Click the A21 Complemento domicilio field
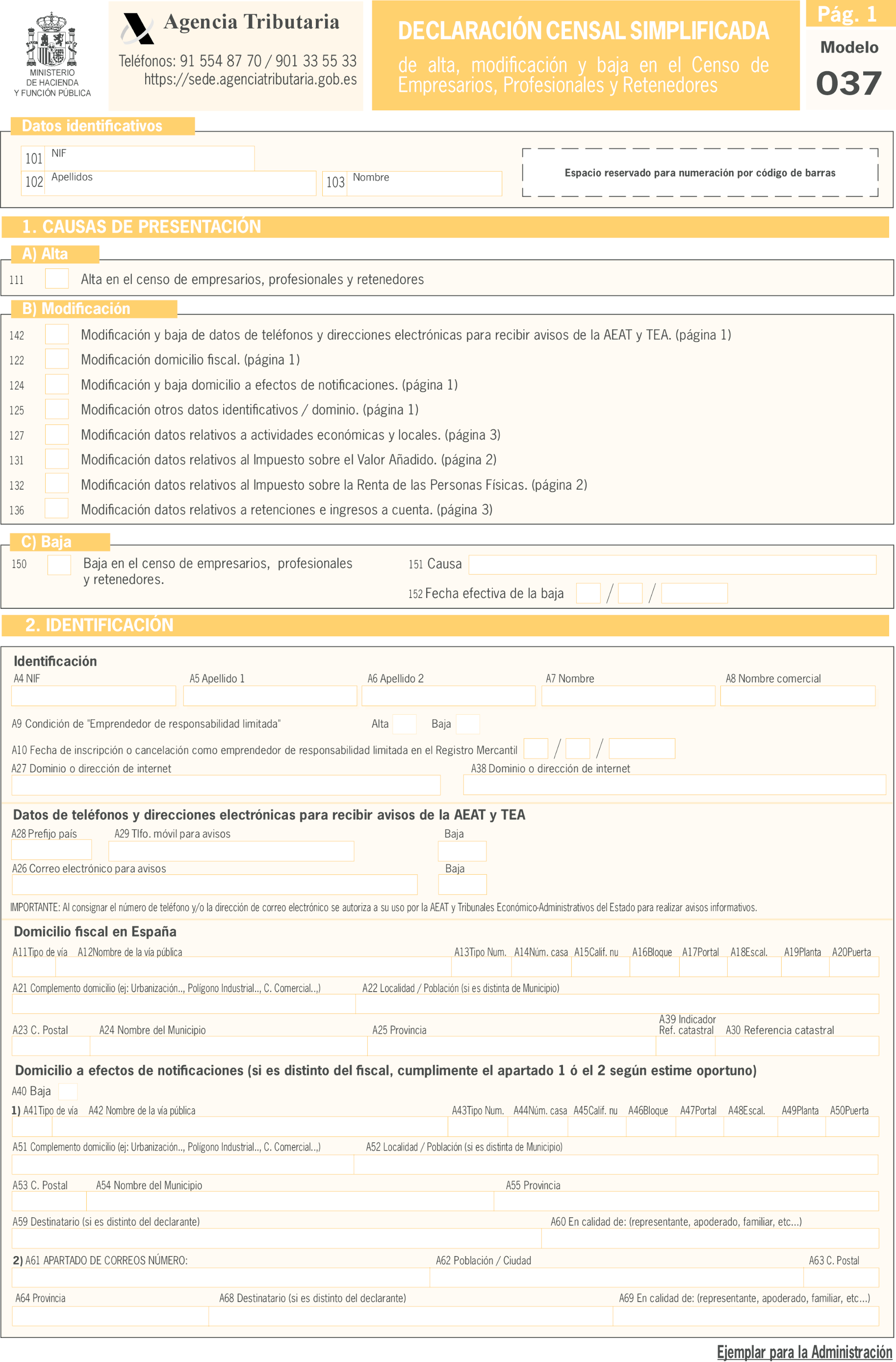The image size is (896, 1362). point(183,1004)
